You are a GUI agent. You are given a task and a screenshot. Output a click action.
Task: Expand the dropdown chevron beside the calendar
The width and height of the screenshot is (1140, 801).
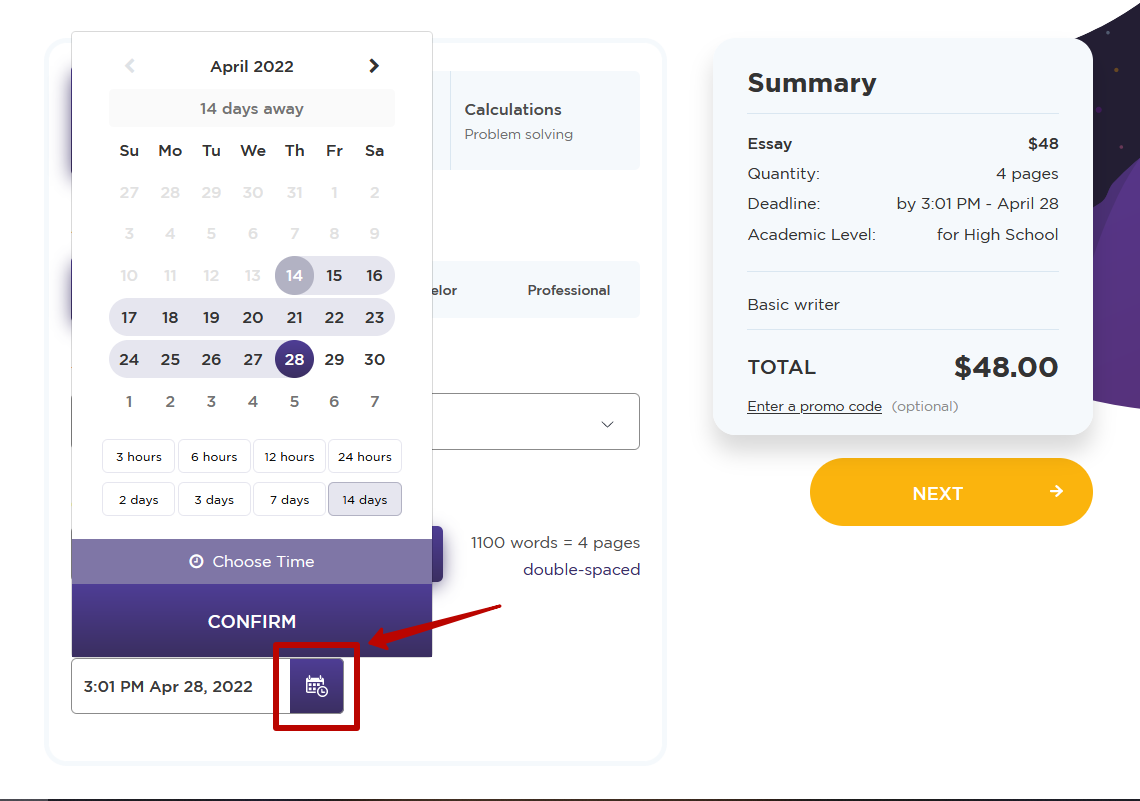tap(607, 424)
